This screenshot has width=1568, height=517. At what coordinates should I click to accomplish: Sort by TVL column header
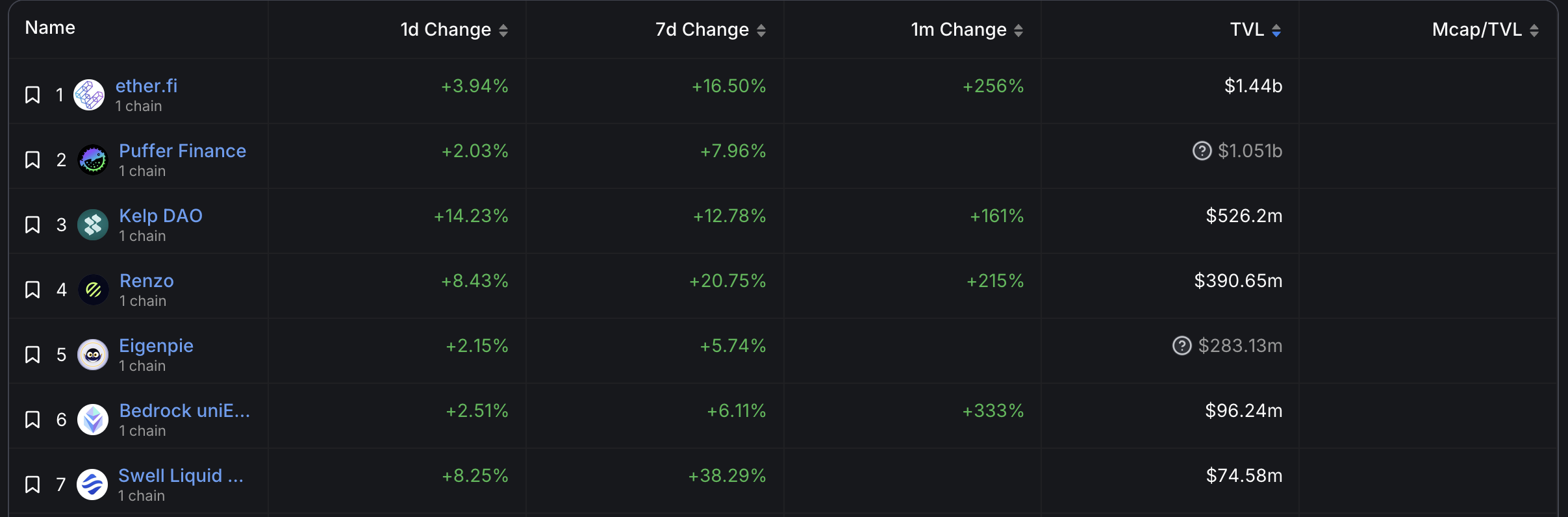pyautogui.click(x=1276, y=31)
